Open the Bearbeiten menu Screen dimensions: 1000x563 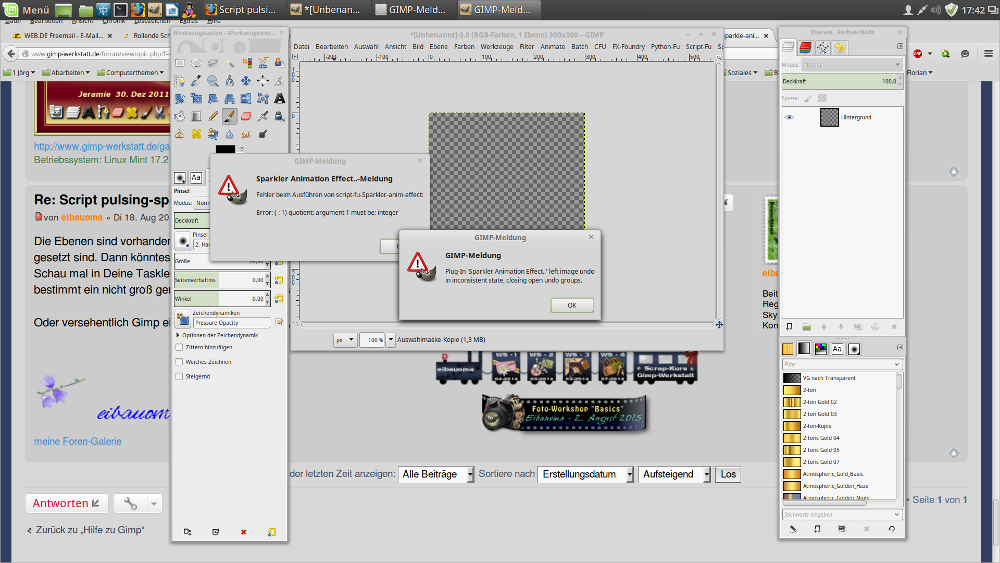[x=332, y=46]
